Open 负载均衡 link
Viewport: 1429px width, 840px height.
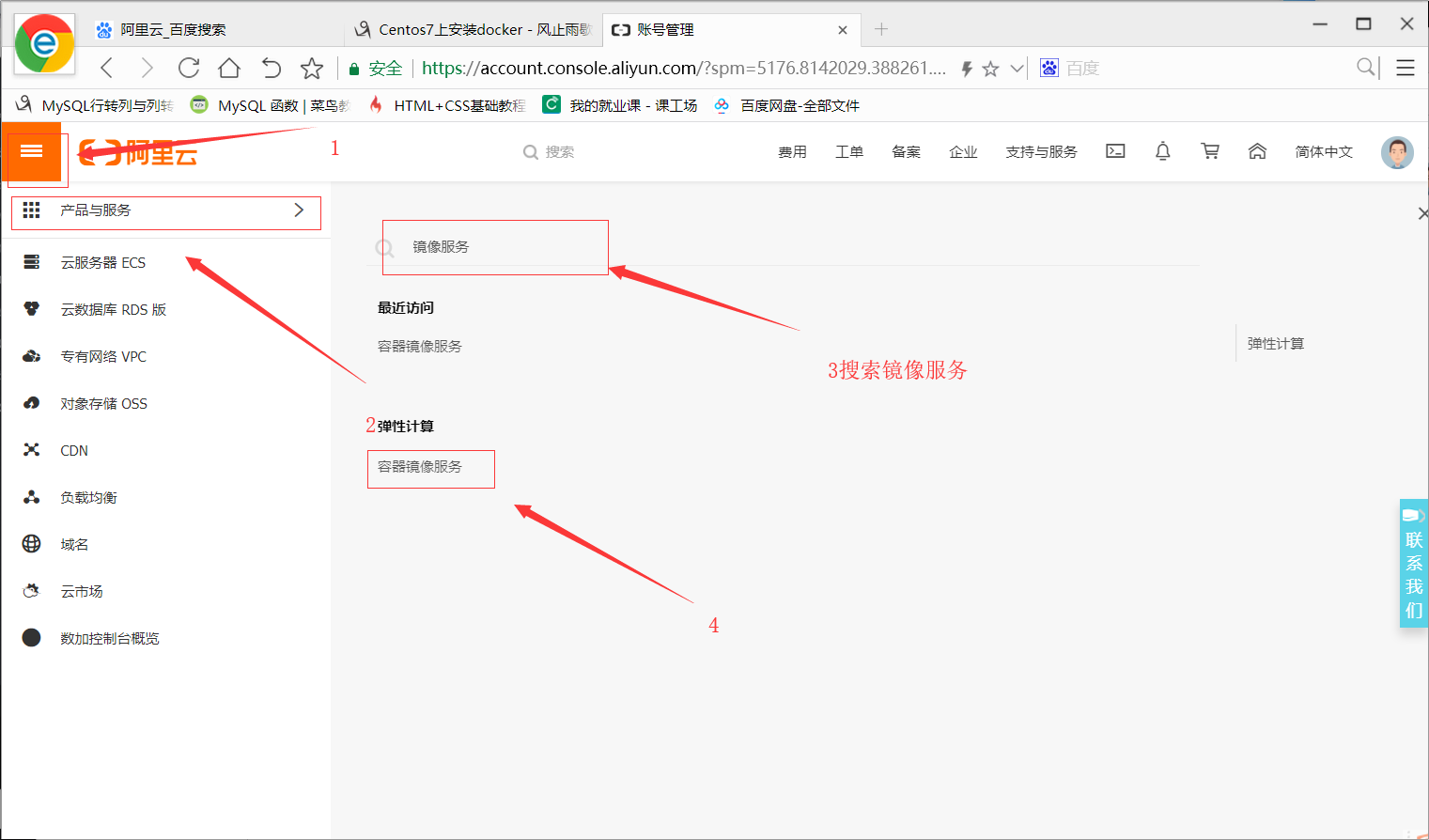tap(88, 497)
